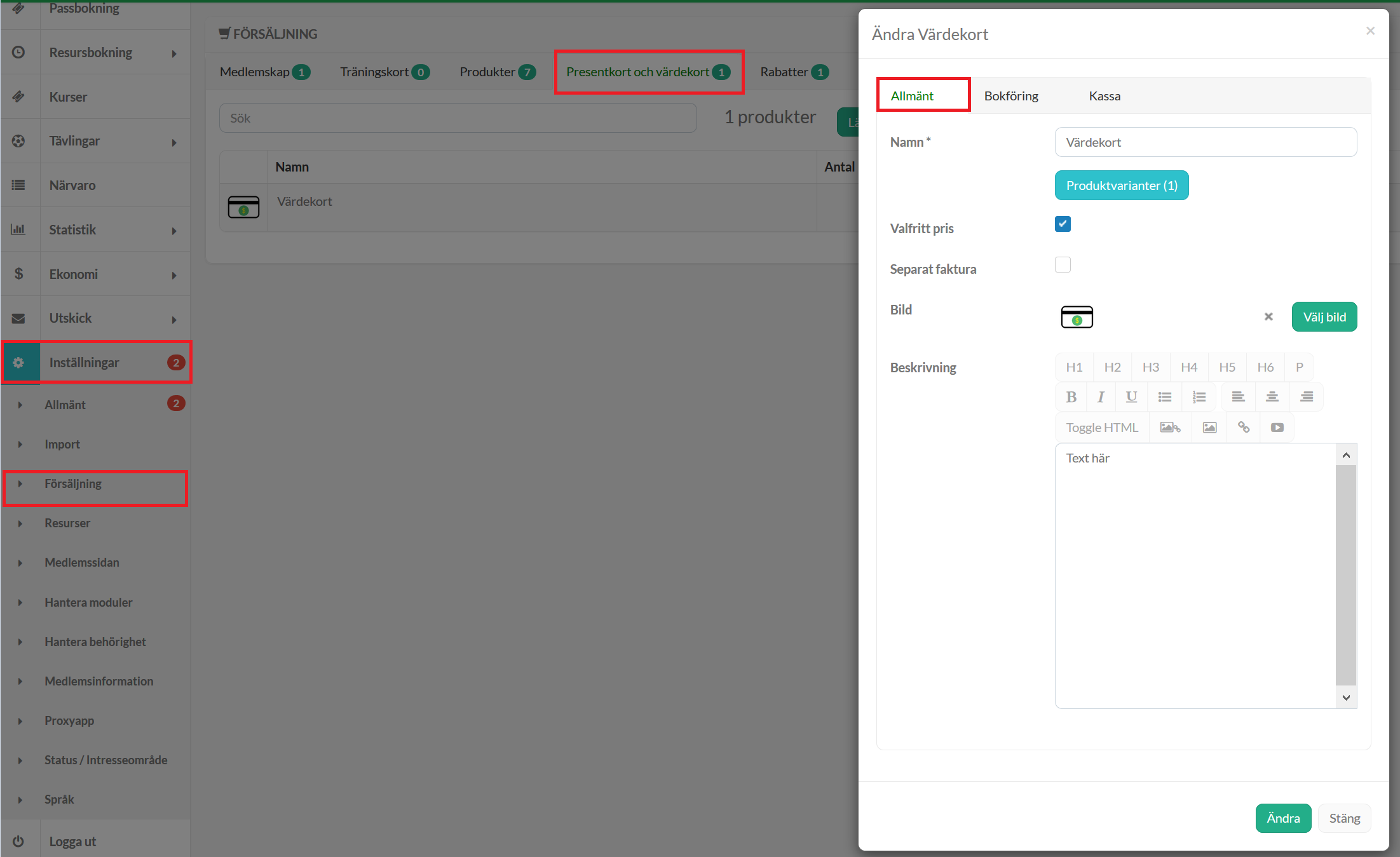Switch to the Bokföring tab
1400x857 pixels.
tap(1011, 96)
